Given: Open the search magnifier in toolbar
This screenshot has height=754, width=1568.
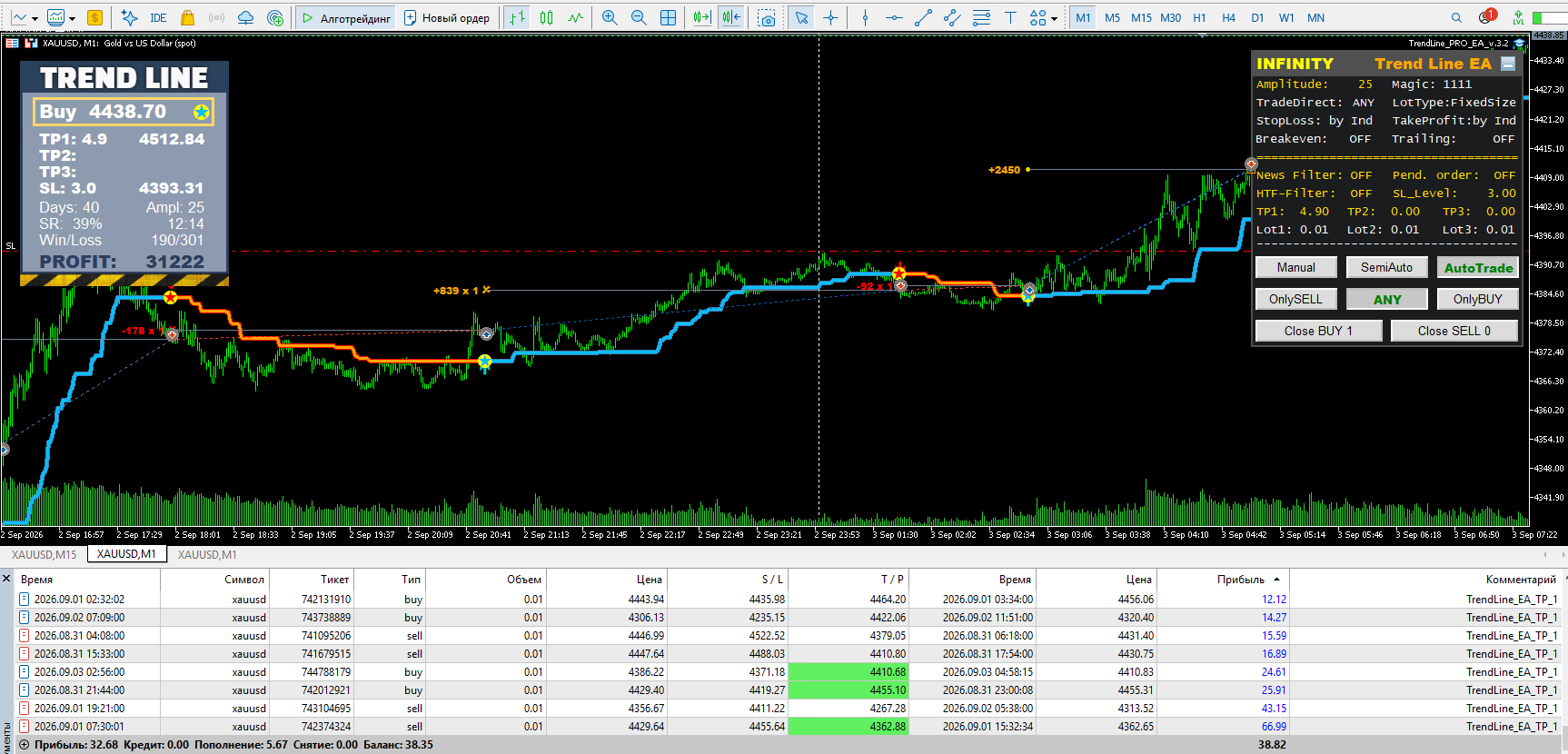Looking at the screenshot, I should tap(1456, 17).
